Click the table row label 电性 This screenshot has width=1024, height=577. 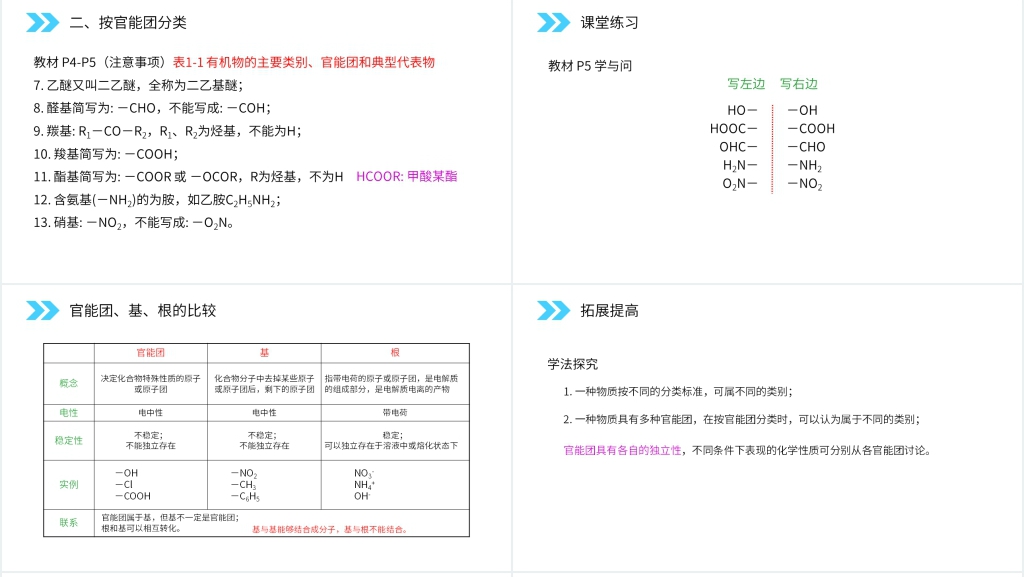[x=69, y=413]
